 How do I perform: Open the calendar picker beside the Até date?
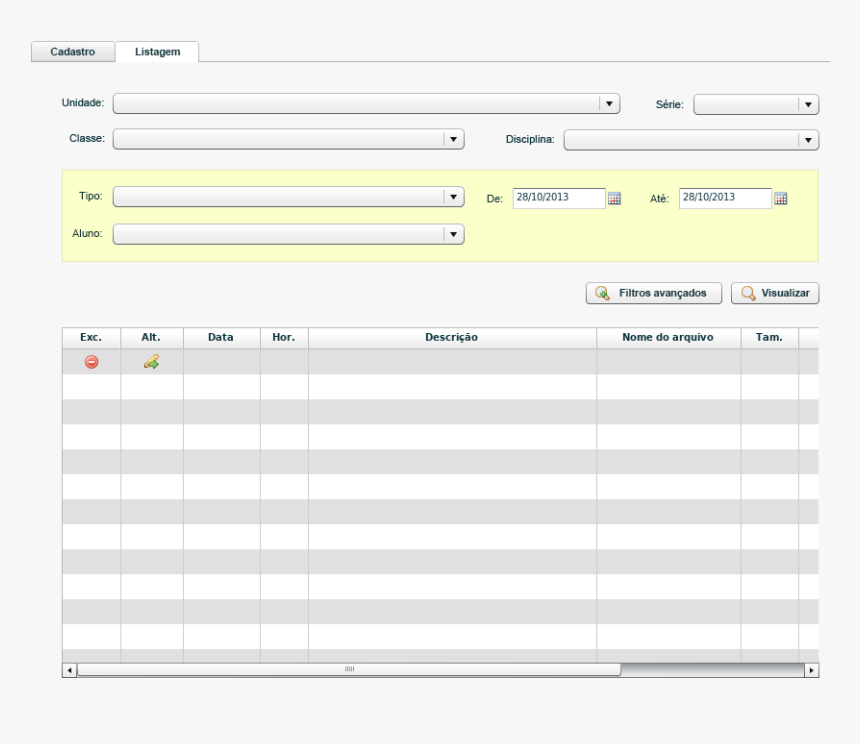point(781,198)
